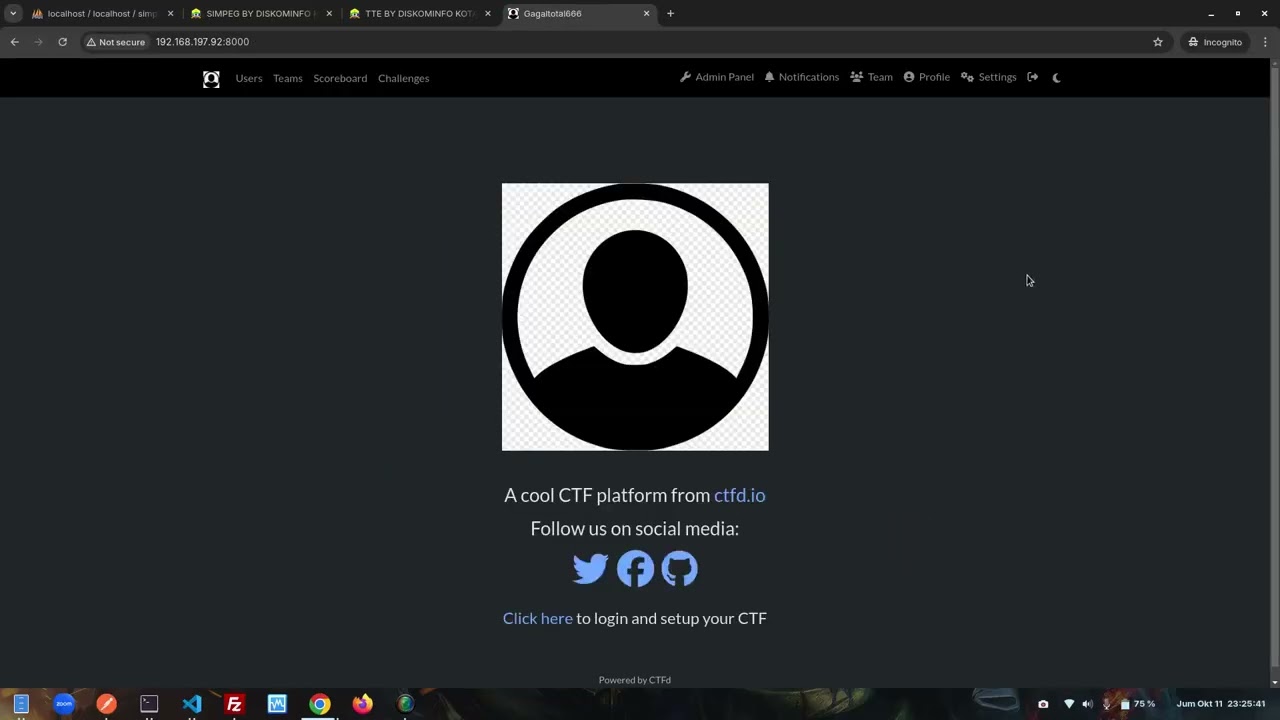Toggle dark mode with the moon icon
Viewport: 1280px width, 720px height.
click(x=1056, y=77)
